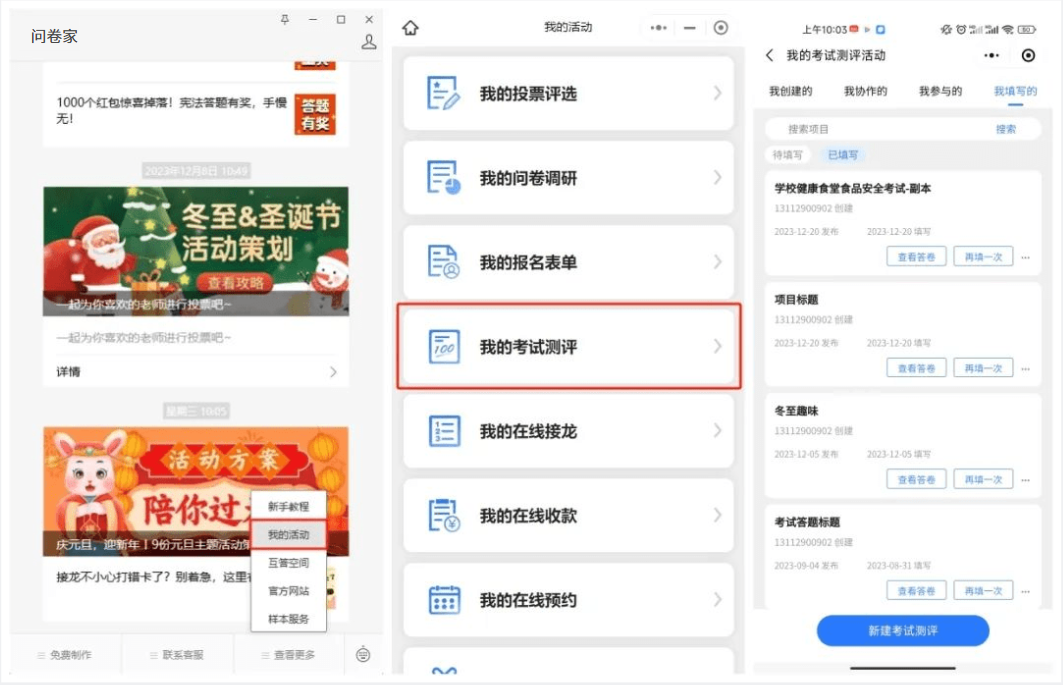
Task: Tap back arrow beside 我的考试测评活动
Action: pyautogui.click(x=769, y=55)
